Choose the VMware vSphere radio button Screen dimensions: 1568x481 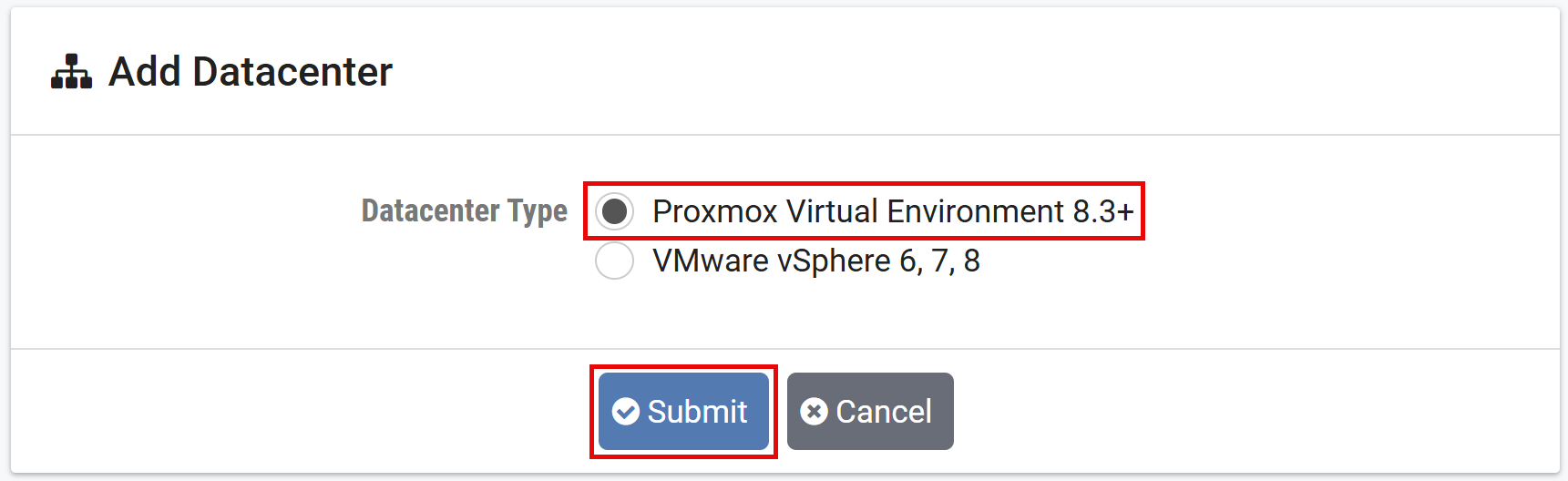(615, 261)
